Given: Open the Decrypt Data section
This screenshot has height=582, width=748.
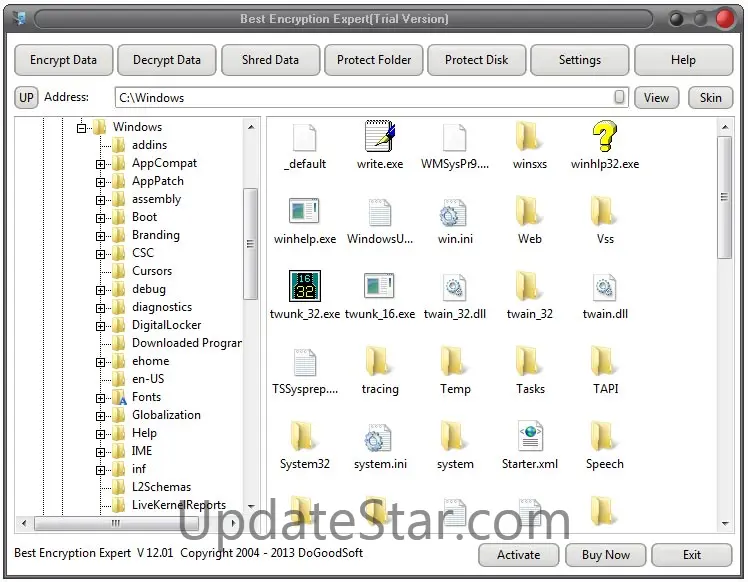Looking at the screenshot, I should coord(166,60).
